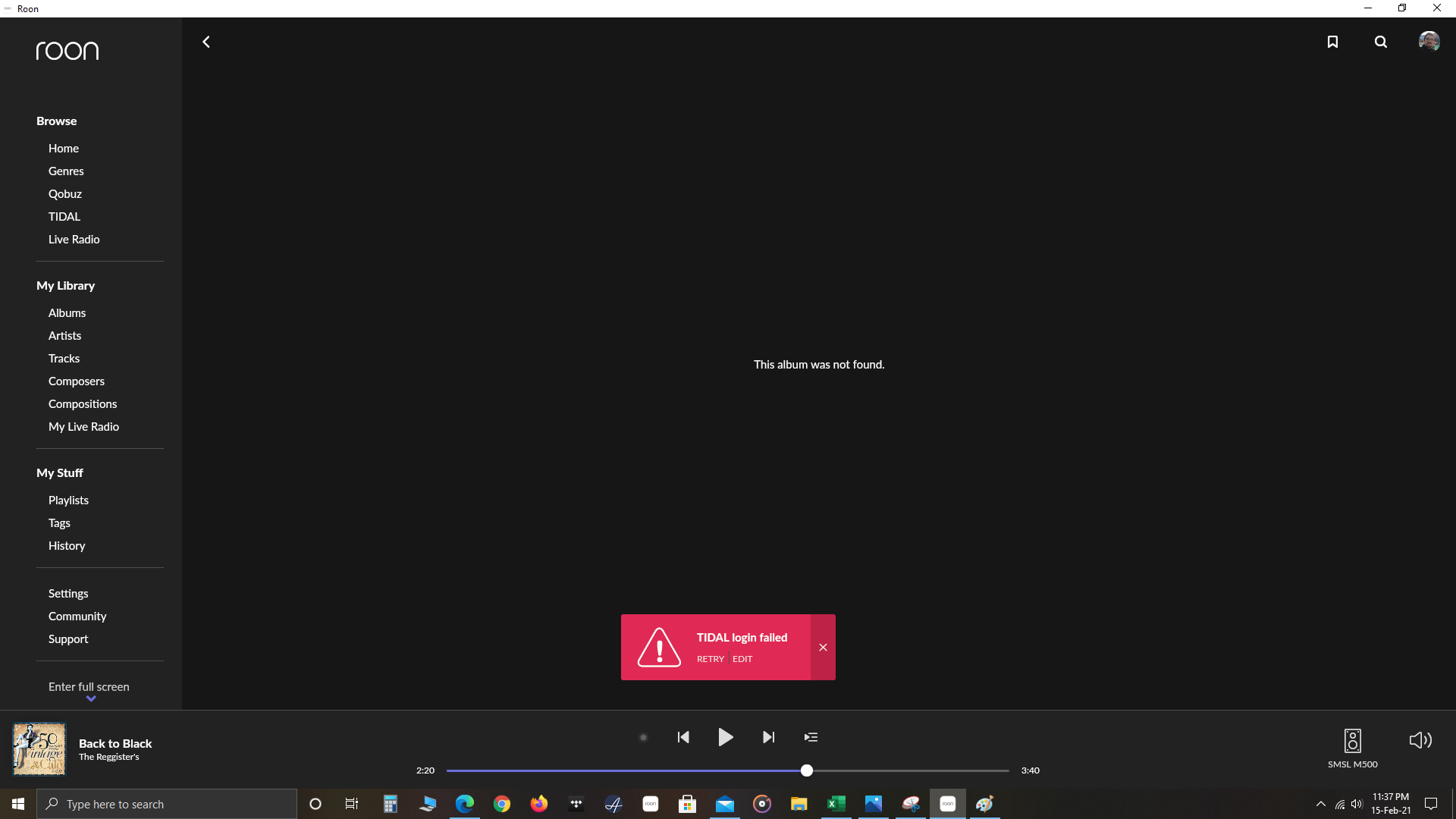
Task: Launch Firefox from the taskbar
Action: 539,804
